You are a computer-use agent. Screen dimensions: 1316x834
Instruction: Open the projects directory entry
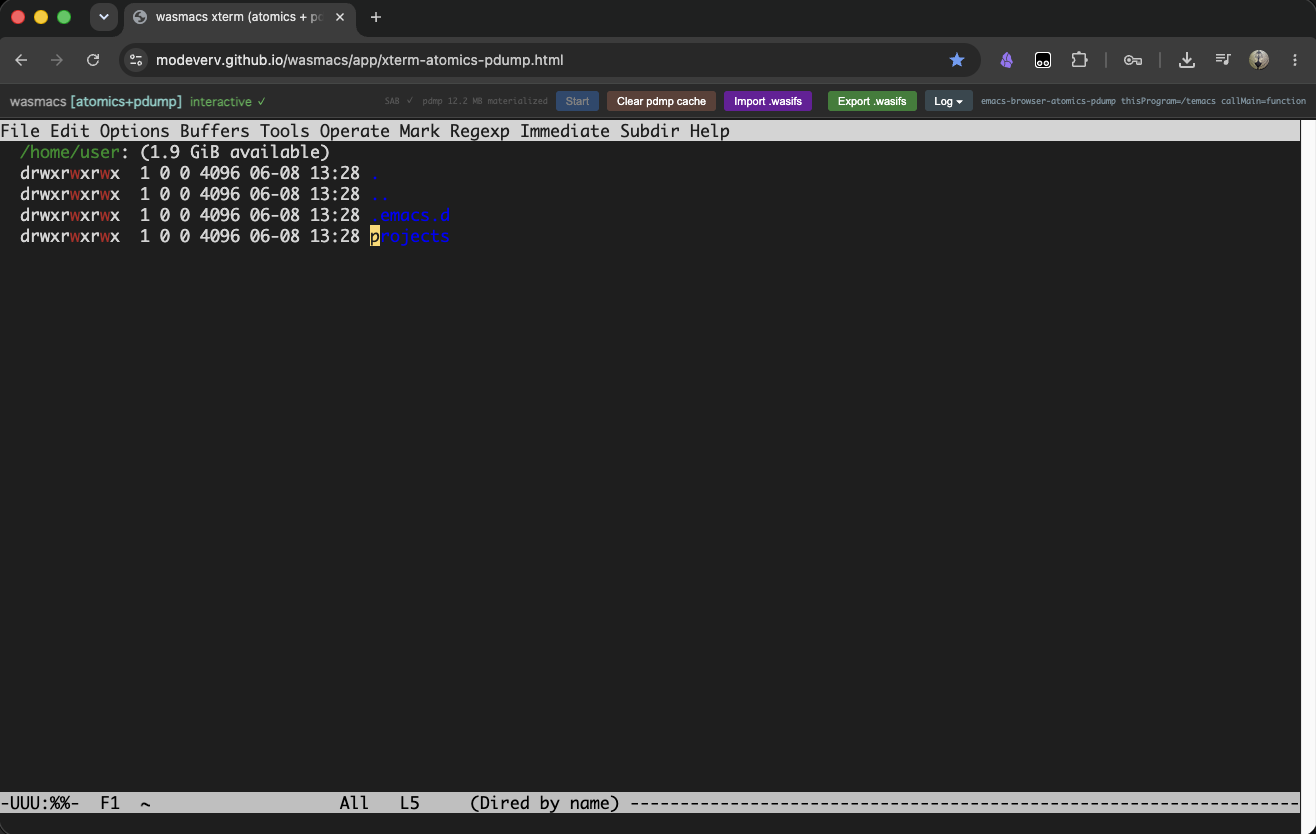410,237
